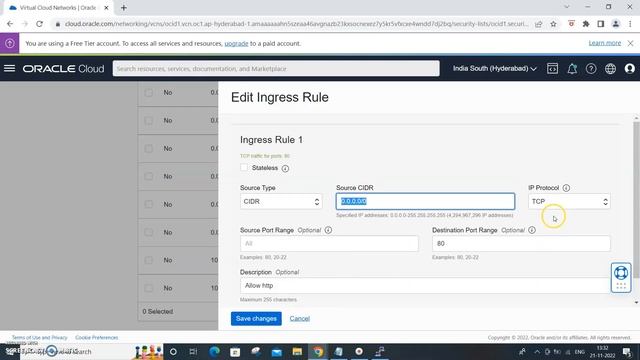This screenshot has width=640, height=360.
Task: Show the Destination Port Range info icon
Action: pyautogui.click(x=532, y=230)
